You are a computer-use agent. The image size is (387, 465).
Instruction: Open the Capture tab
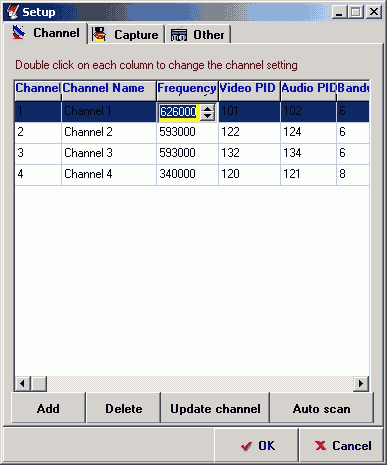tap(126, 34)
